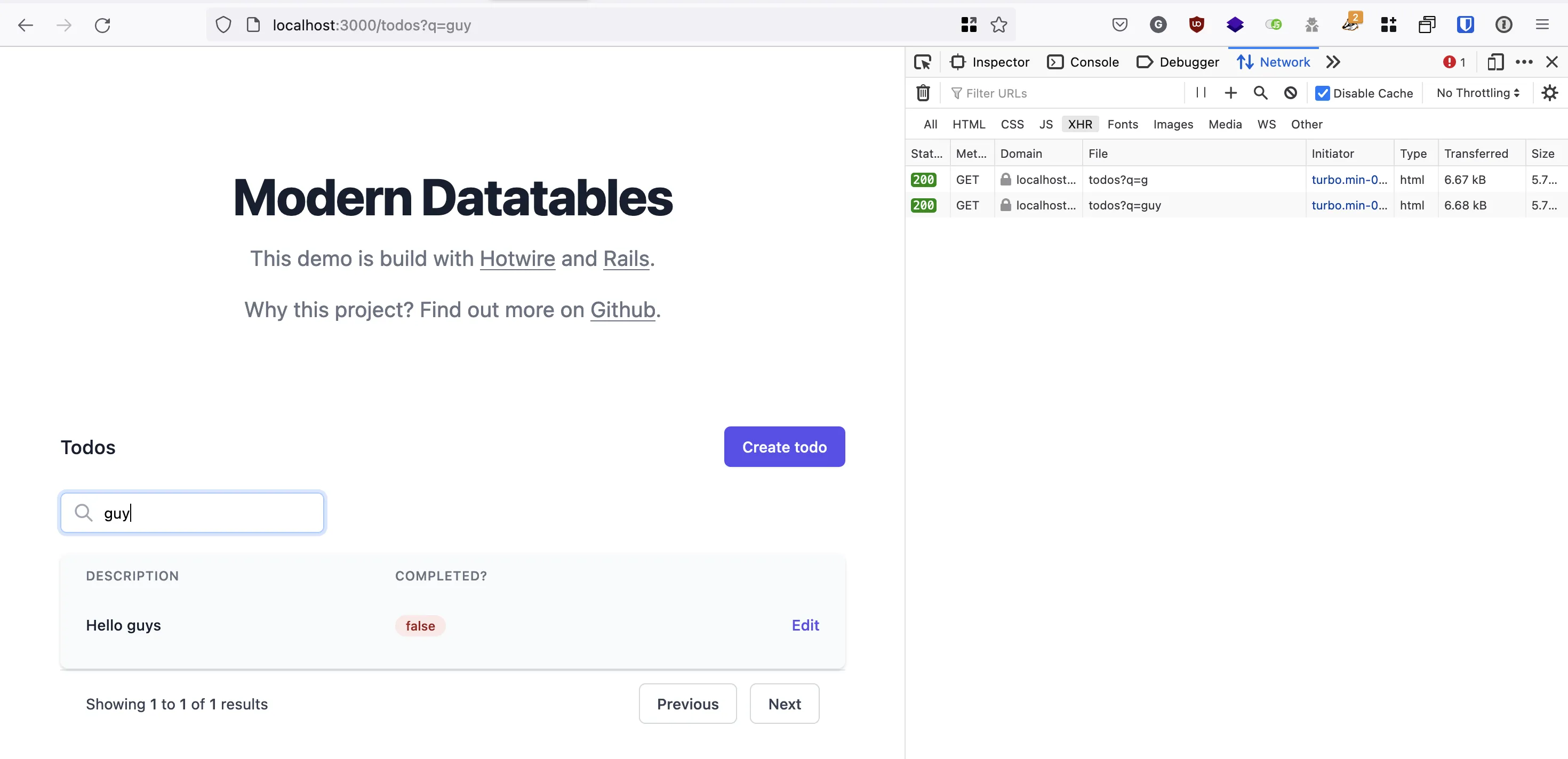Viewport: 1568px width, 759px height.
Task: Enable the HTML request filter
Action: [x=969, y=124]
